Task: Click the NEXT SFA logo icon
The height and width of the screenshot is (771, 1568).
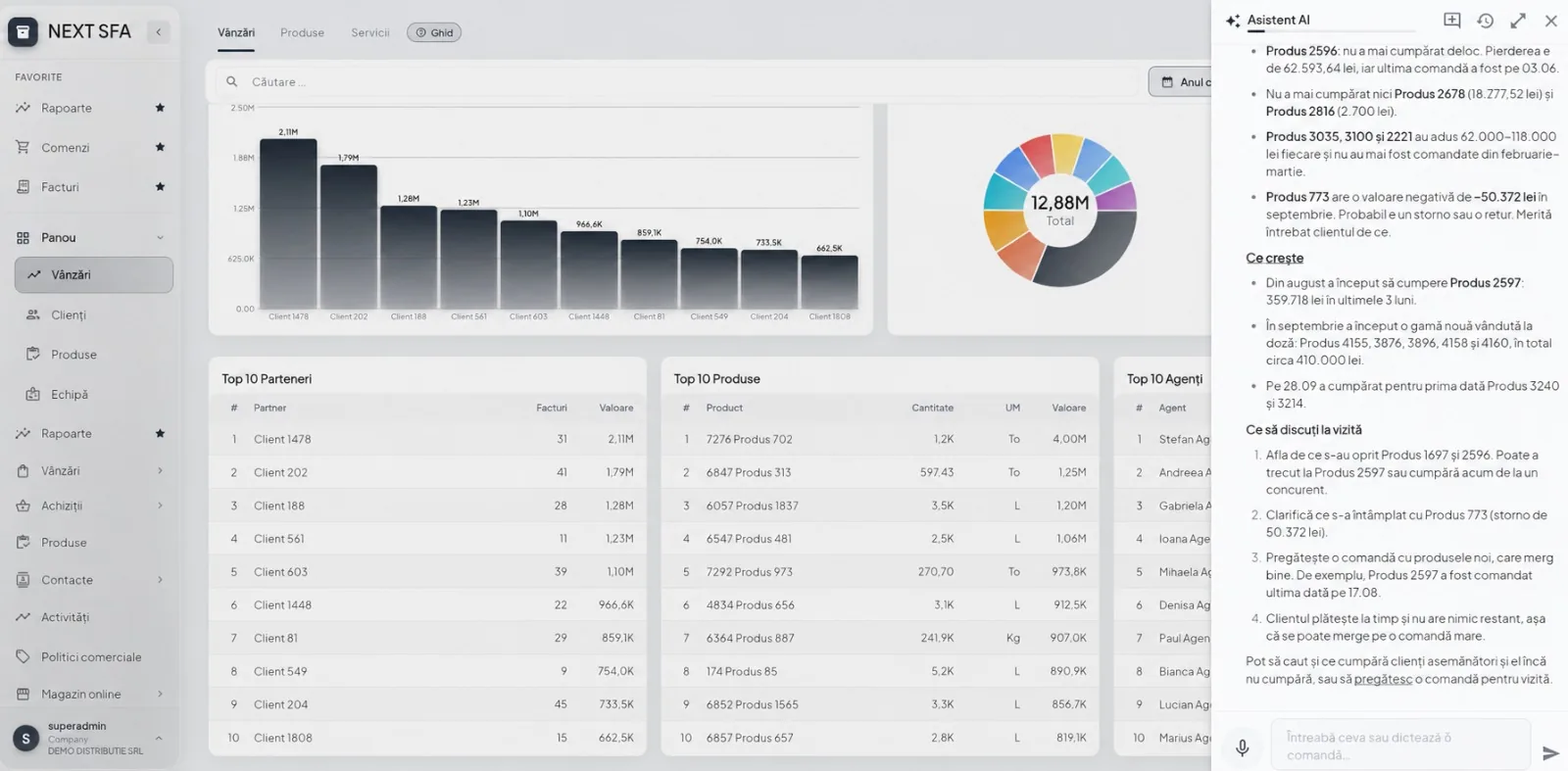Action: [23, 32]
